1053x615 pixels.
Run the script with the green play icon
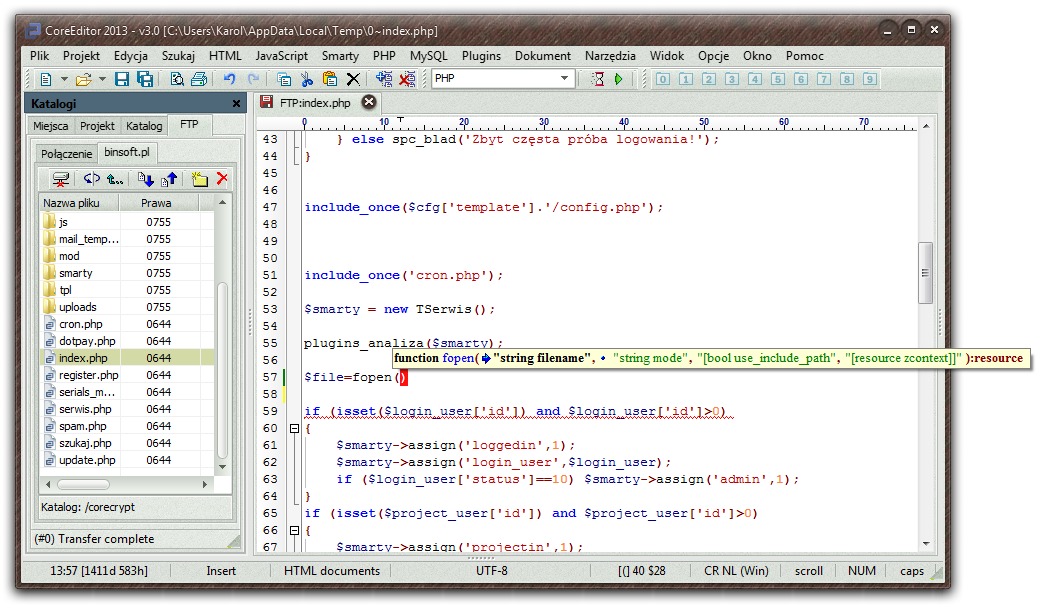pyautogui.click(x=619, y=79)
